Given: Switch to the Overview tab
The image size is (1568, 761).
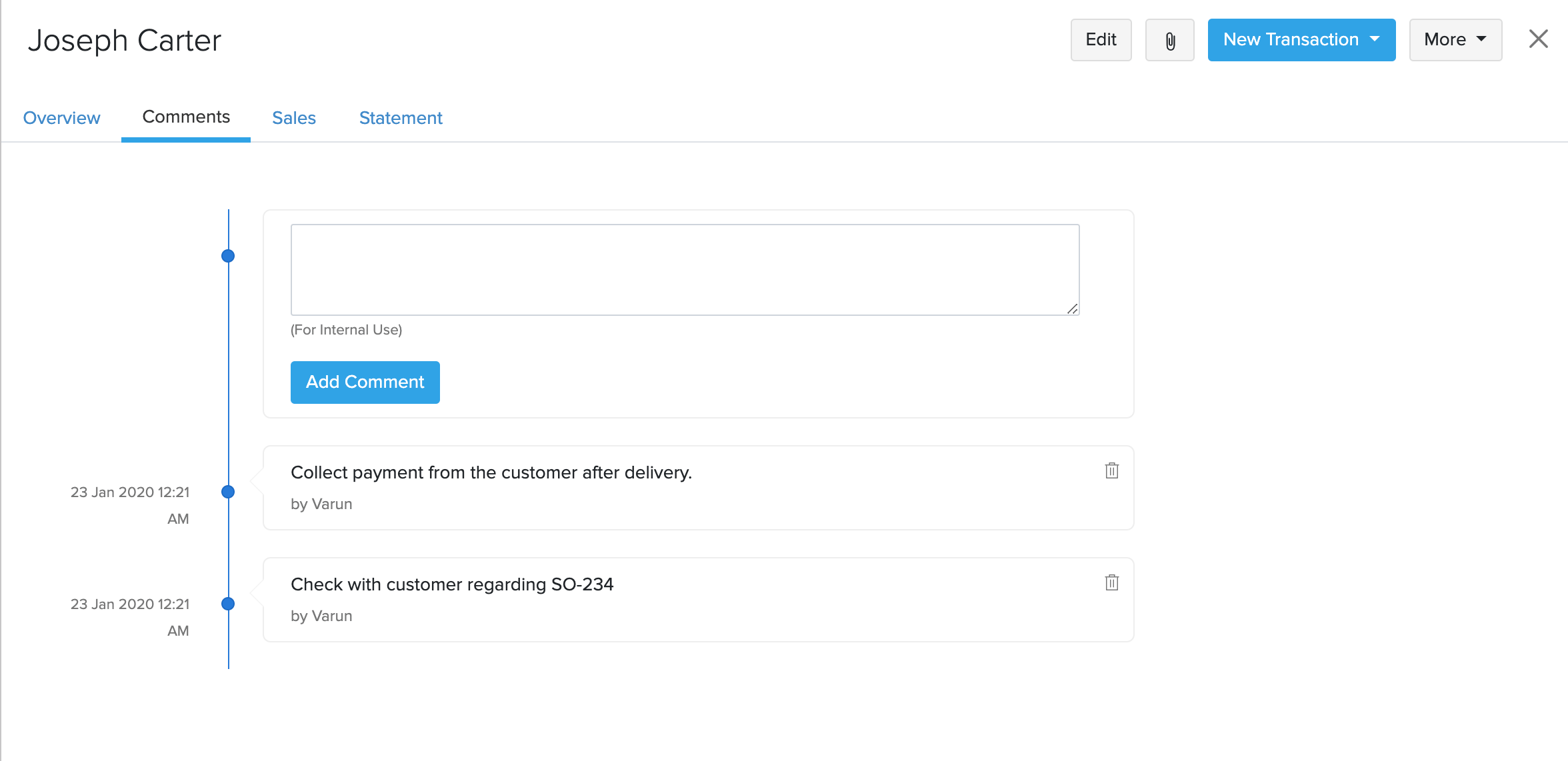Looking at the screenshot, I should (61, 117).
